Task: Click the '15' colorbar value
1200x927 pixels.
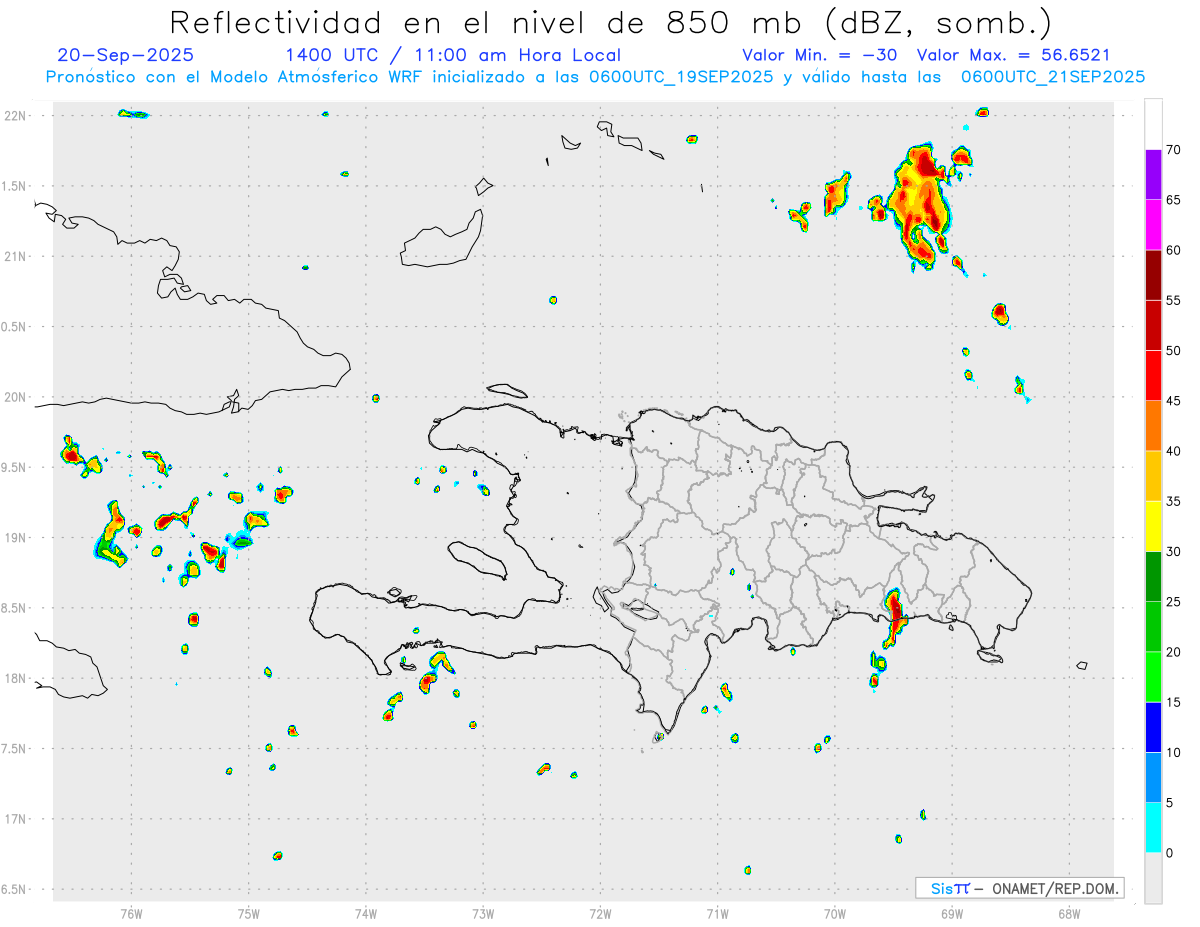Action: [x=1174, y=703]
